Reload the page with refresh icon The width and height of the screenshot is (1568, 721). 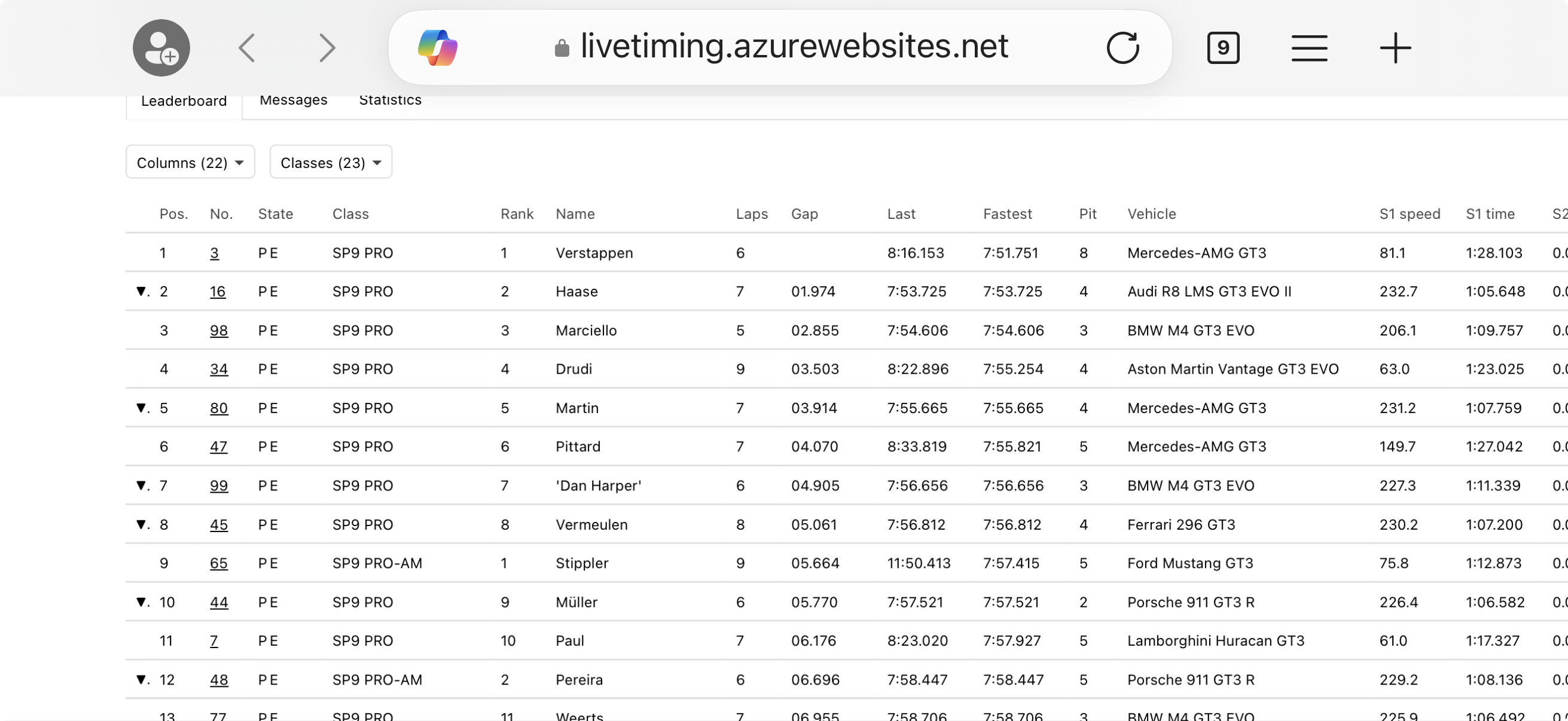tap(1122, 47)
